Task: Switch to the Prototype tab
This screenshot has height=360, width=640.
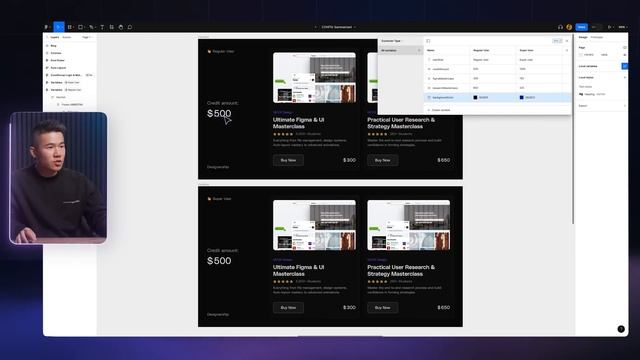Action: 597,37
